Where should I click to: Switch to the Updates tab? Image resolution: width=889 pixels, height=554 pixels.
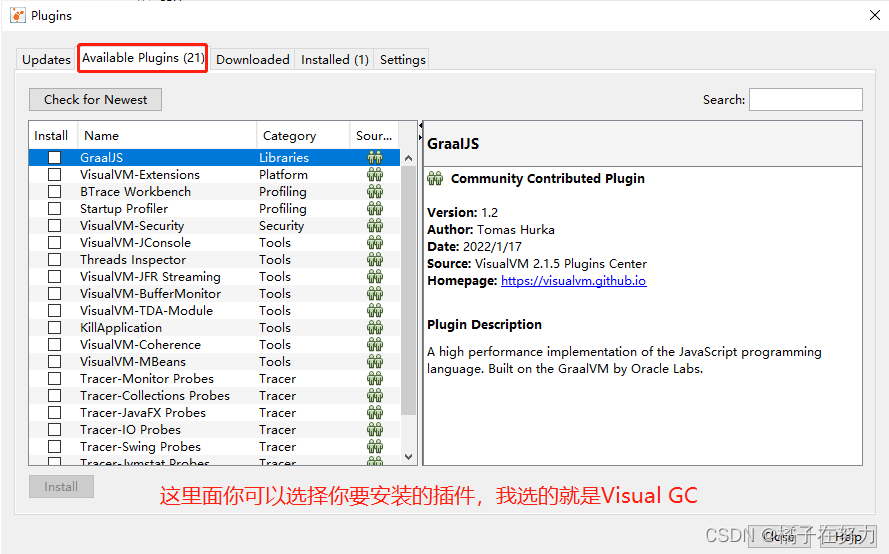(46, 60)
